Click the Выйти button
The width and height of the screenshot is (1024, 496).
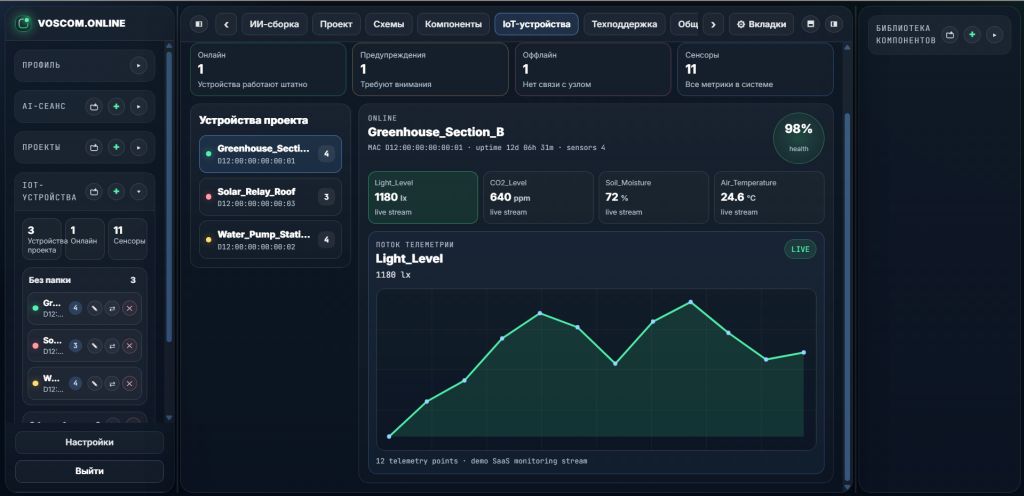coord(89,471)
